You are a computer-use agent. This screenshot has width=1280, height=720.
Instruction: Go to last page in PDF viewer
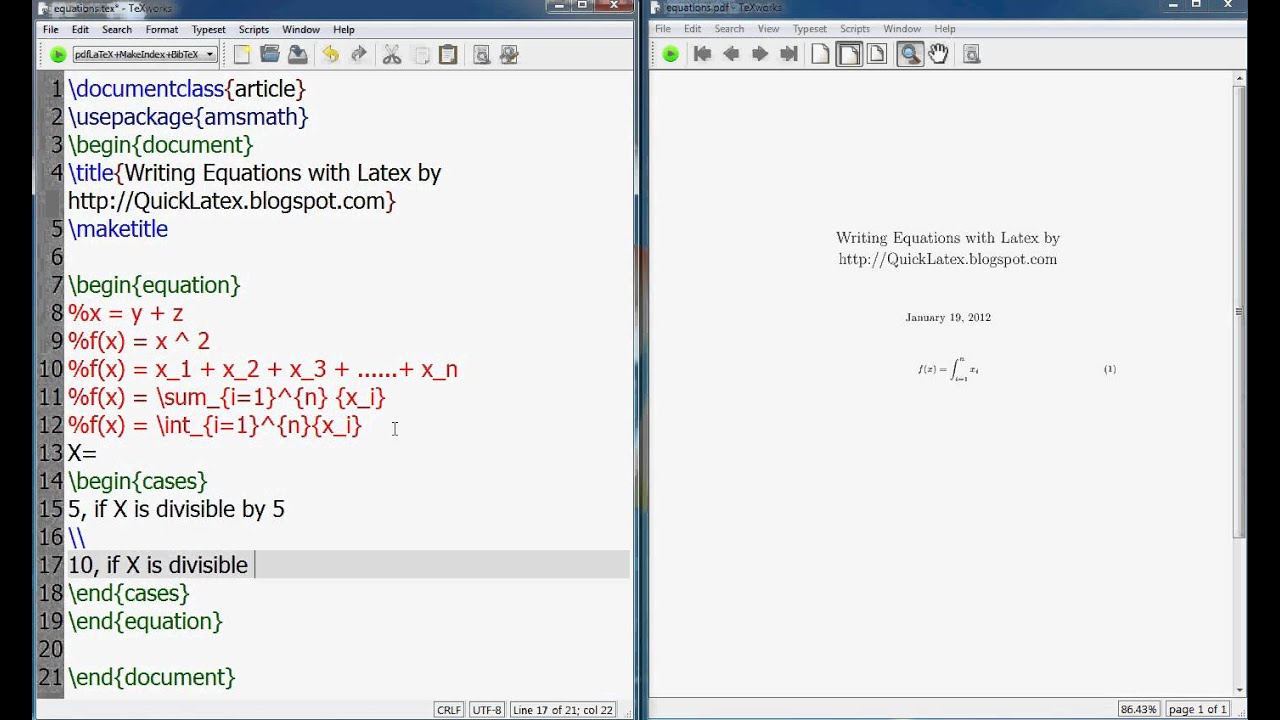(x=788, y=54)
